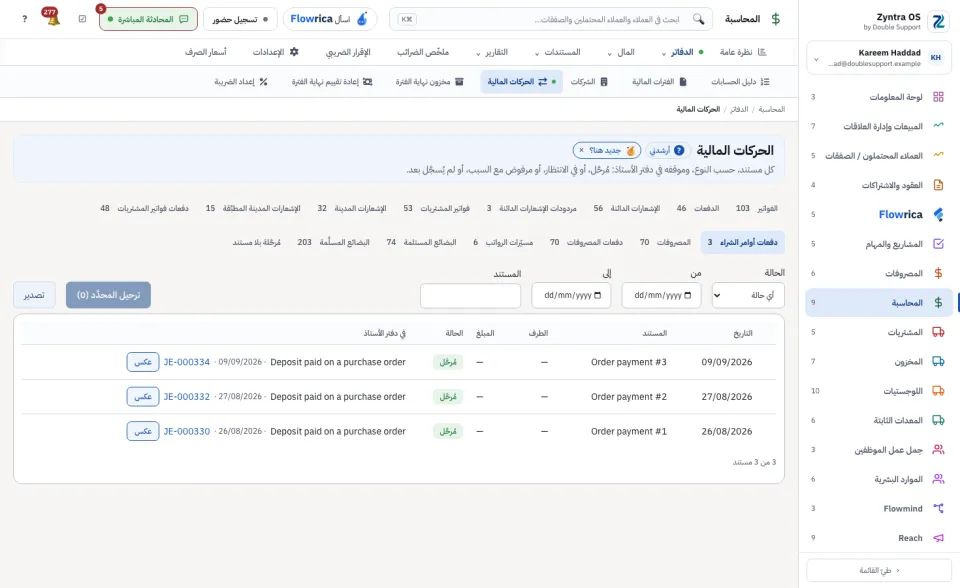Reverse entry JE-000332 with عكس
Screen dimensions: 960x588
[143, 397]
